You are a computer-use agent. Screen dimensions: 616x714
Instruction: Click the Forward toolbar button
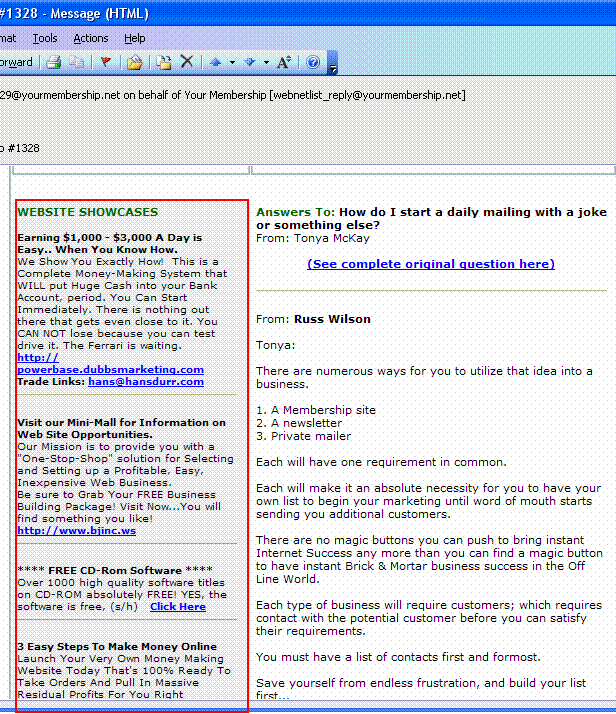(x=16, y=62)
